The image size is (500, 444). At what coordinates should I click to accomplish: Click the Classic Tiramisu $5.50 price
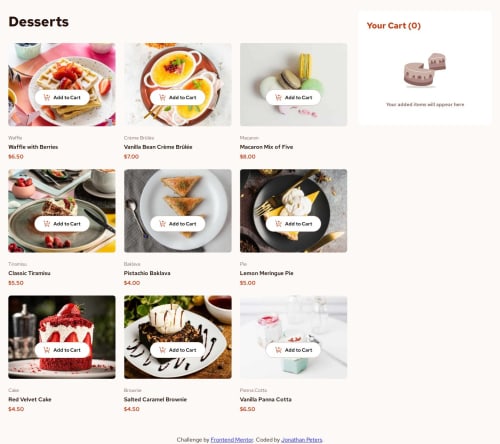pos(16,283)
